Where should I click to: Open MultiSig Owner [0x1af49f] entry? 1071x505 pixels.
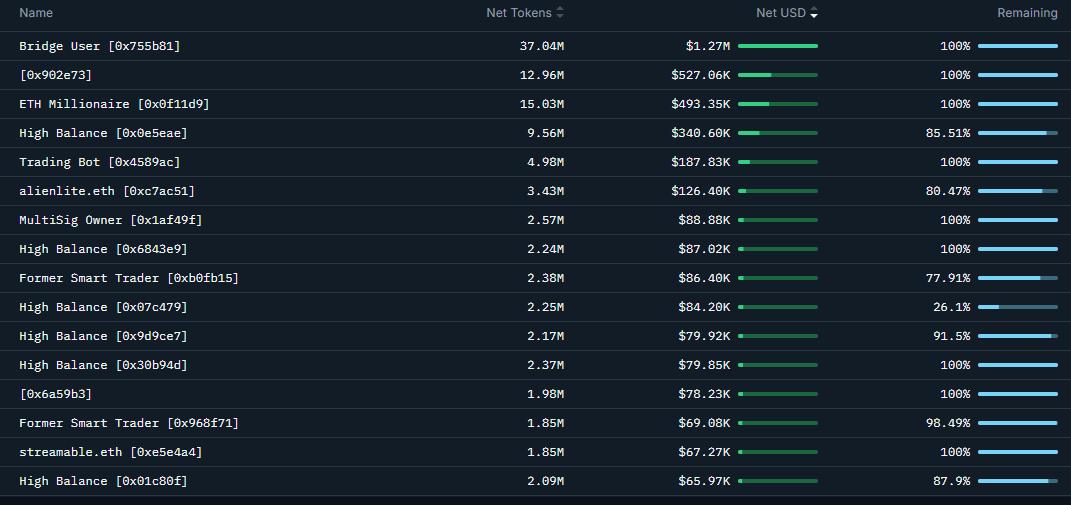tap(111, 220)
